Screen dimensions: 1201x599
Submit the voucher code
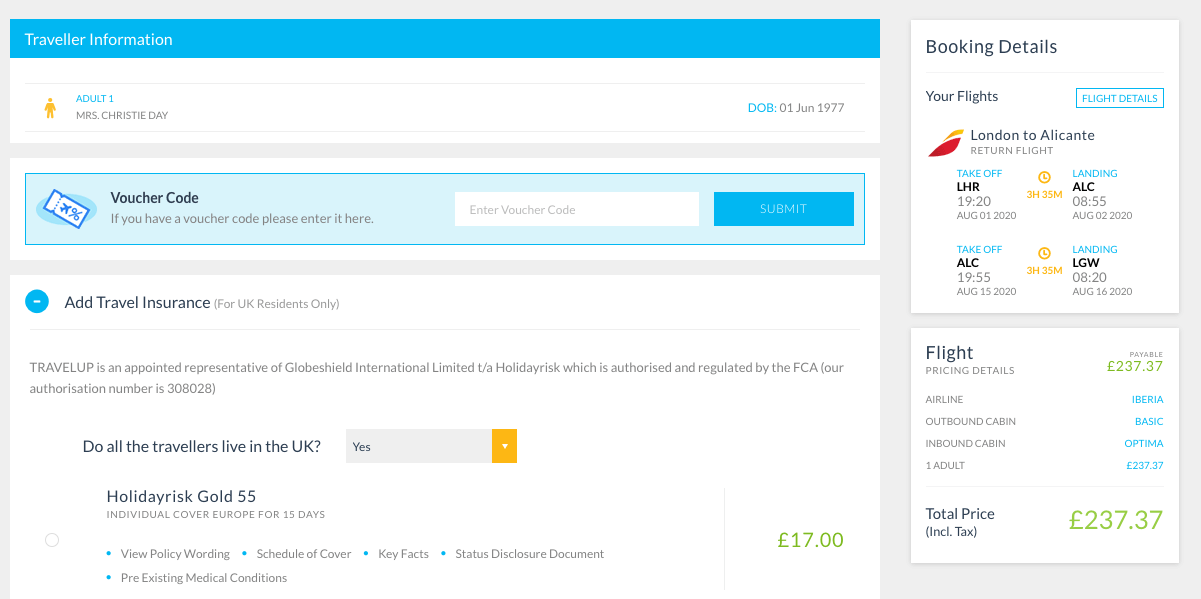coord(783,209)
